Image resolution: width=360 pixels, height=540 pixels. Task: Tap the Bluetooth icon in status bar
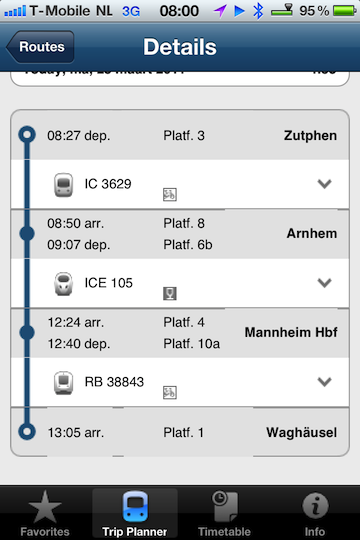(x=258, y=11)
